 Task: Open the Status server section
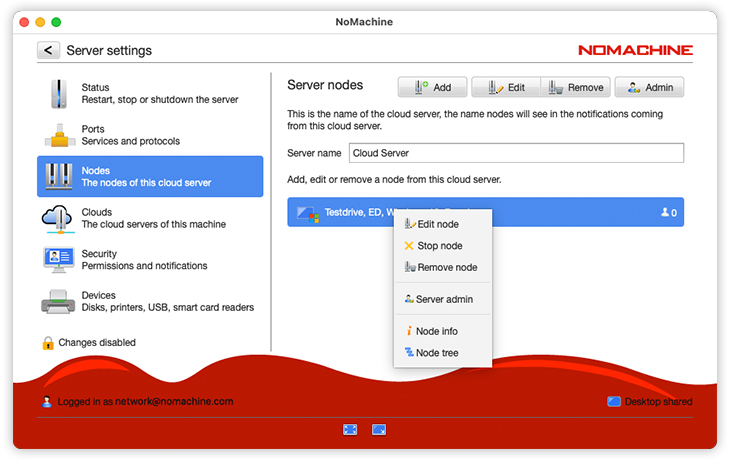point(150,94)
